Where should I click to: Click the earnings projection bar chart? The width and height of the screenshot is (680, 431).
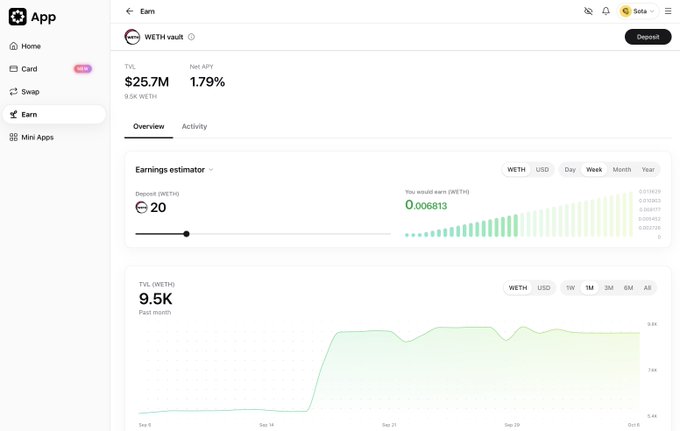[519, 214]
